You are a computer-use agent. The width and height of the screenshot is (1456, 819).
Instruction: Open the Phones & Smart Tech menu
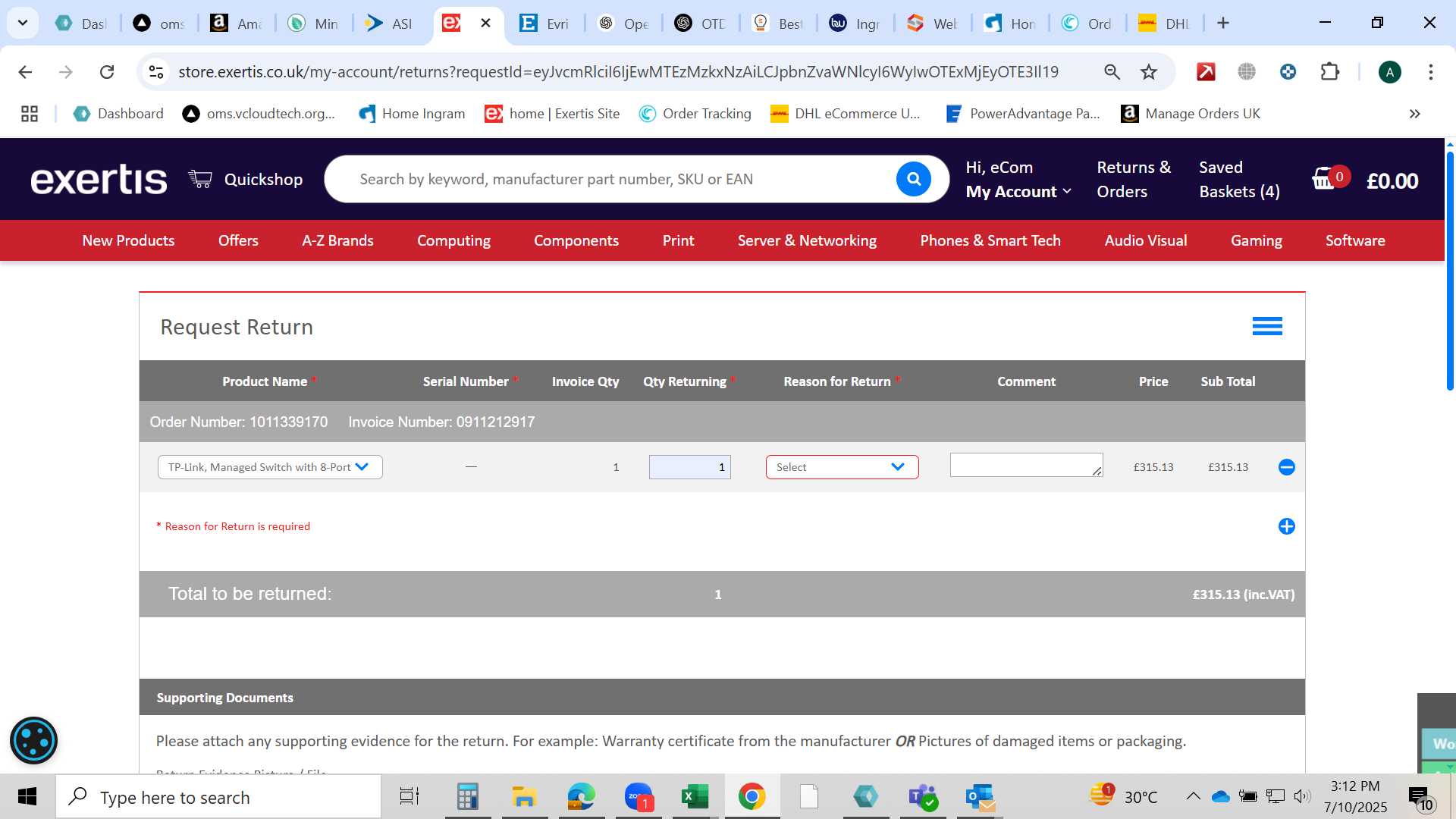click(990, 240)
